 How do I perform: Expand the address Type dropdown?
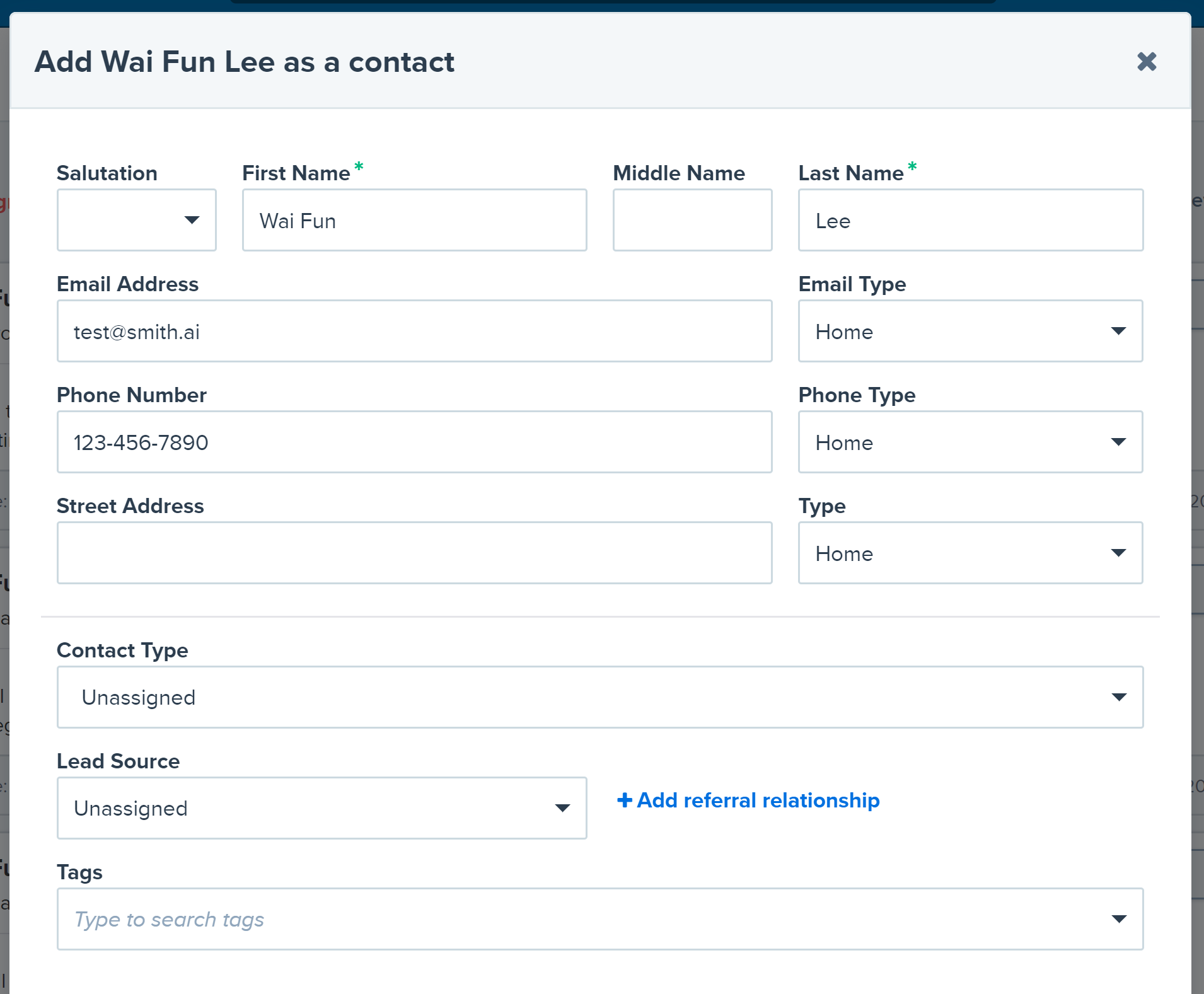point(970,553)
